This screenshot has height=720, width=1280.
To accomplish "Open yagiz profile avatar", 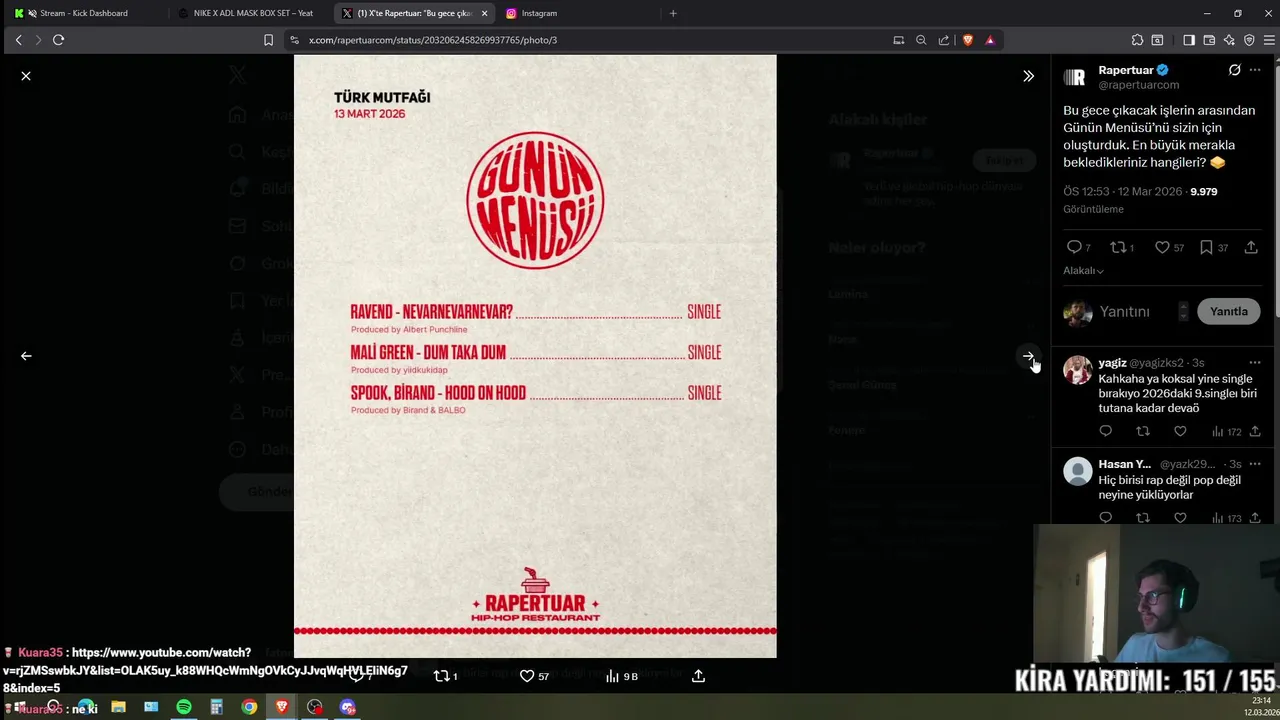I will (x=1077, y=370).
